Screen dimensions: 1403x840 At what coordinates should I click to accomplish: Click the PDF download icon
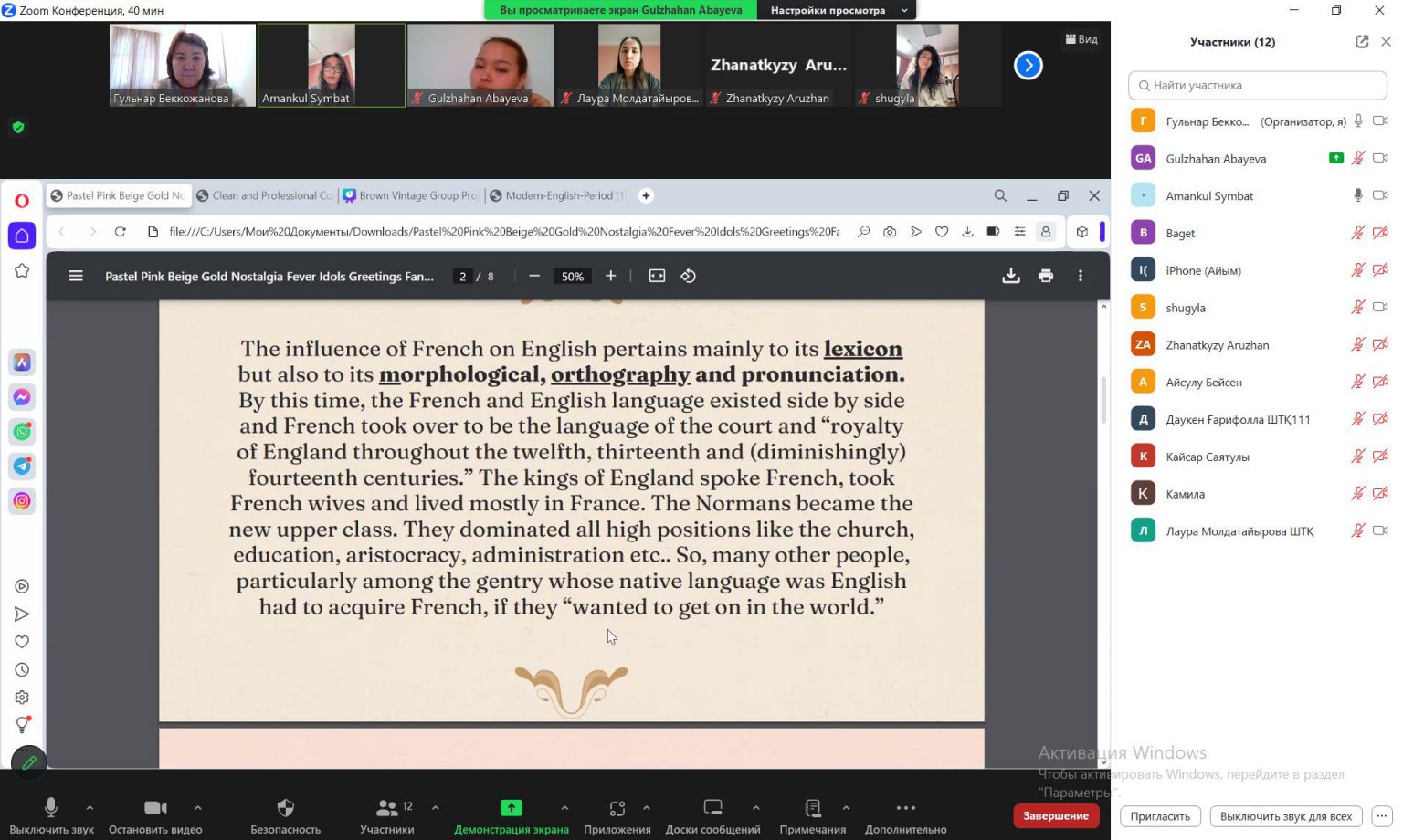1010,276
